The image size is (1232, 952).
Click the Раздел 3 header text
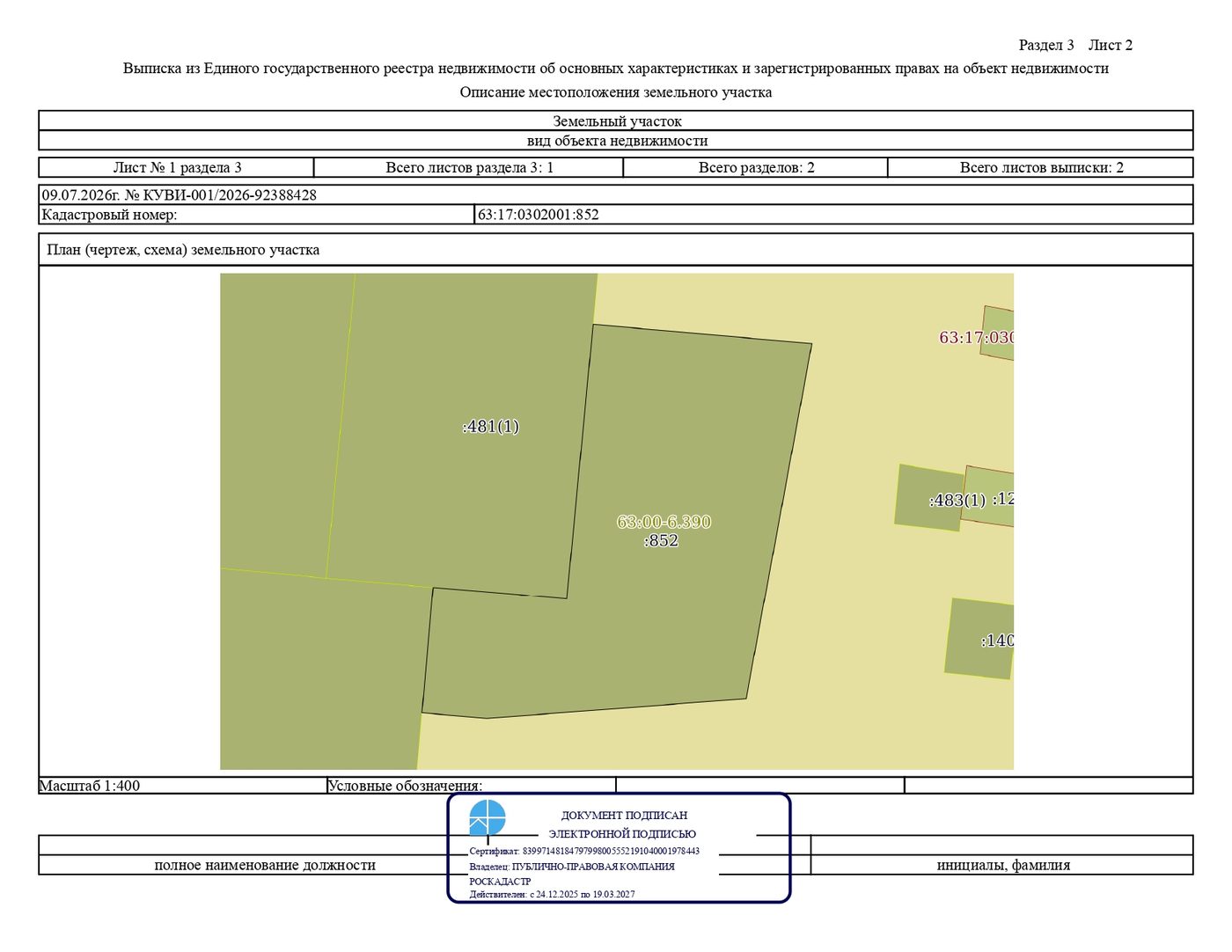pyautogui.click(x=1046, y=45)
